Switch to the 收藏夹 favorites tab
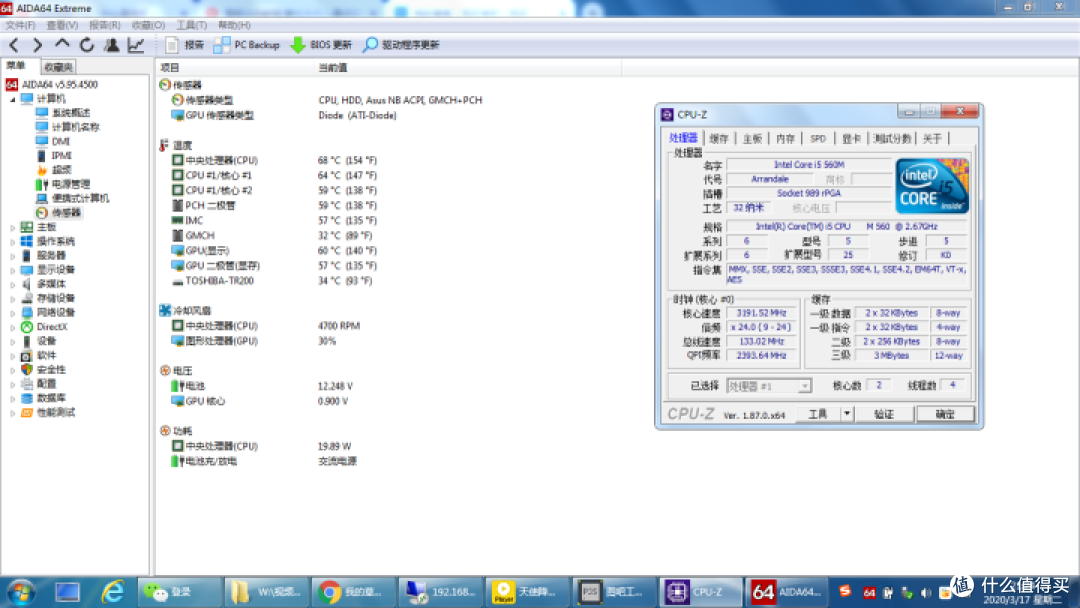1080x608 pixels. [x=58, y=67]
